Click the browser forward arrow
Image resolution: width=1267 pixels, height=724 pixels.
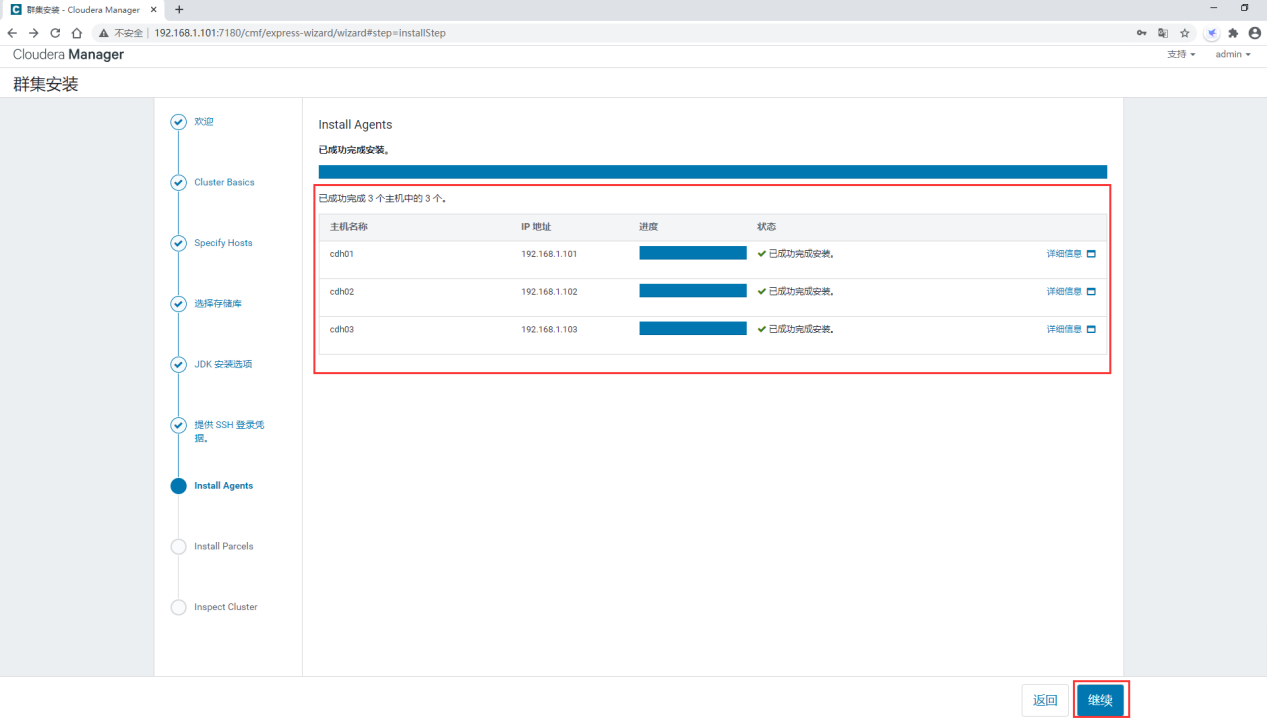pyautogui.click(x=33, y=33)
